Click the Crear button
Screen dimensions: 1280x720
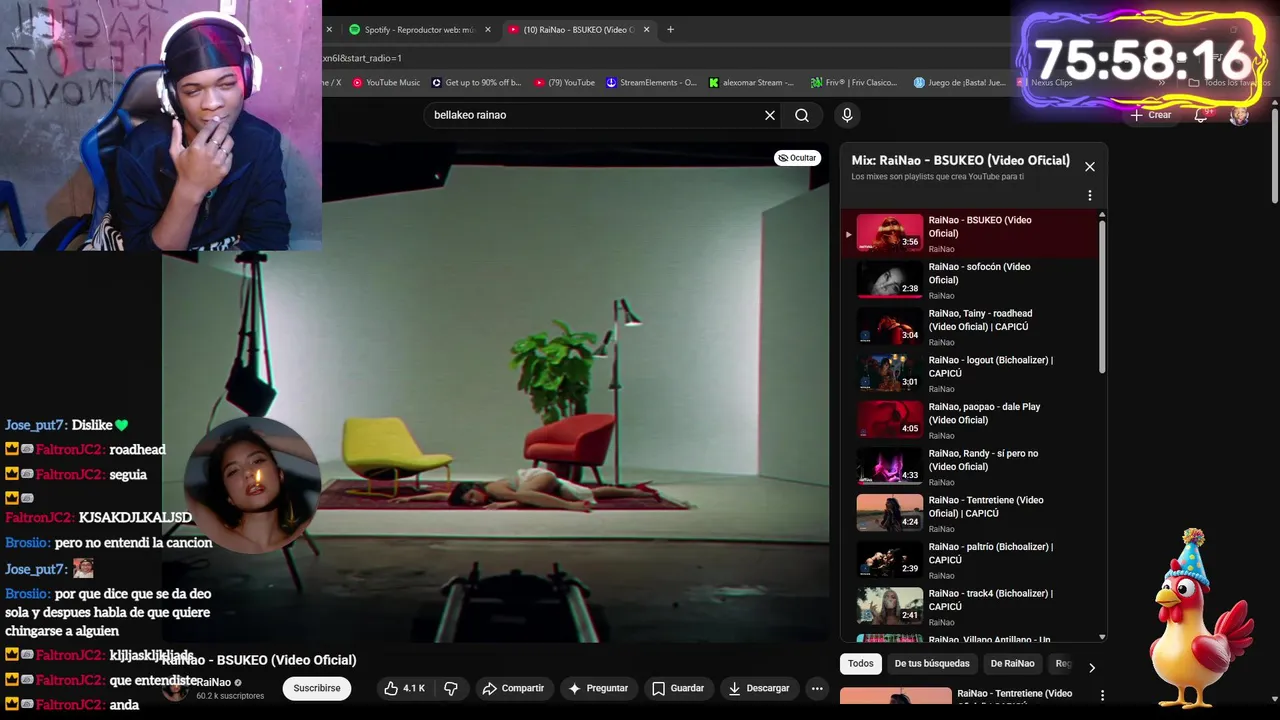(x=1151, y=115)
